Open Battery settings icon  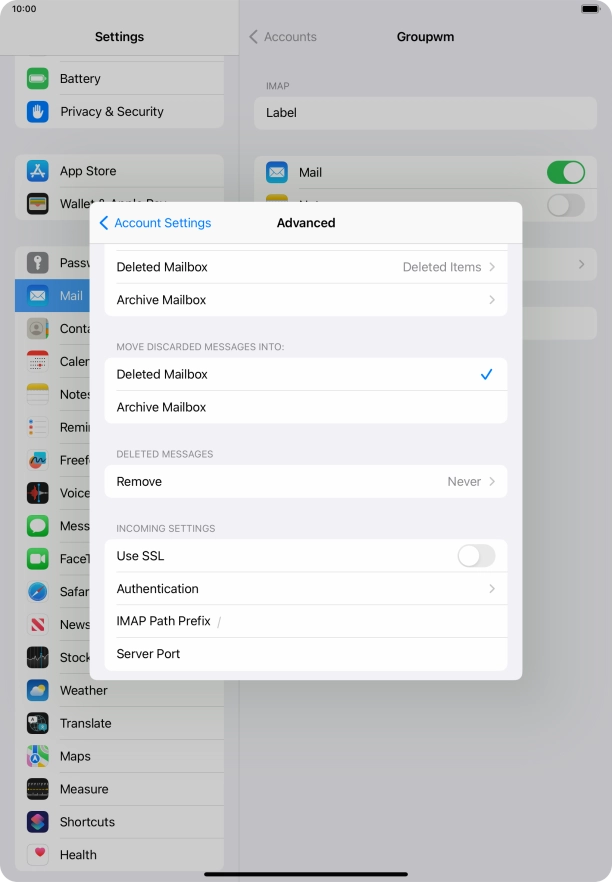(x=38, y=78)
